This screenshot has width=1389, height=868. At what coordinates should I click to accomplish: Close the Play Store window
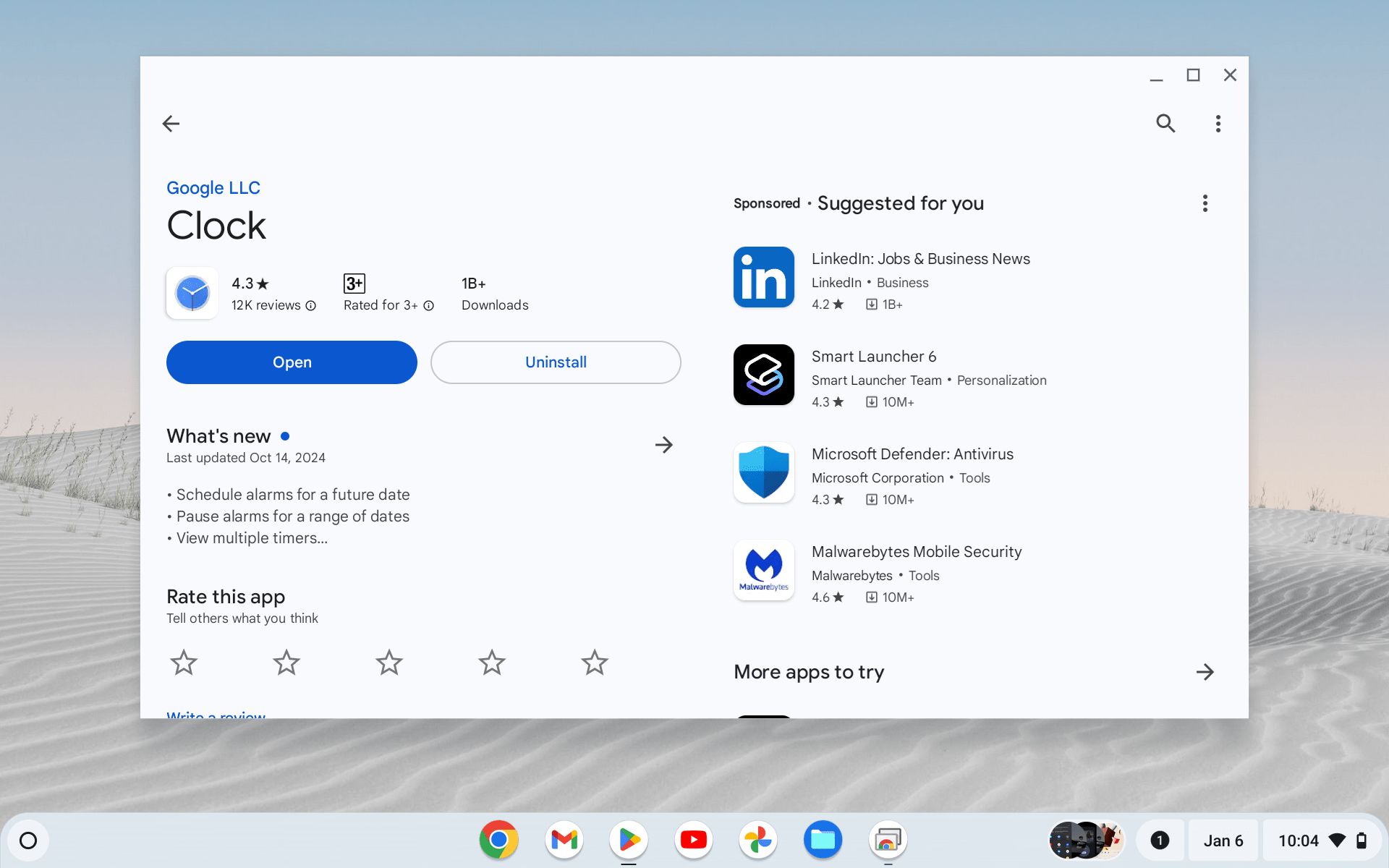[1230, 75]
